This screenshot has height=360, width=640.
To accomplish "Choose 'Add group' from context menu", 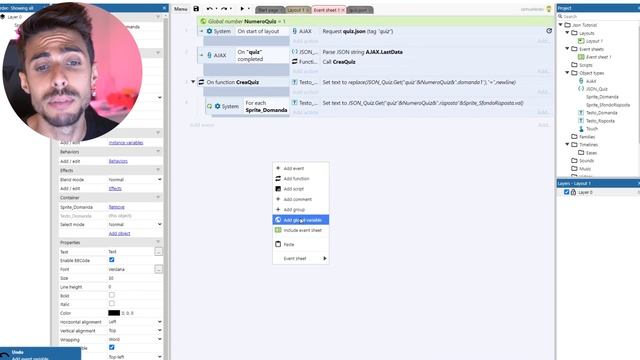I will (x=301, y=209).
